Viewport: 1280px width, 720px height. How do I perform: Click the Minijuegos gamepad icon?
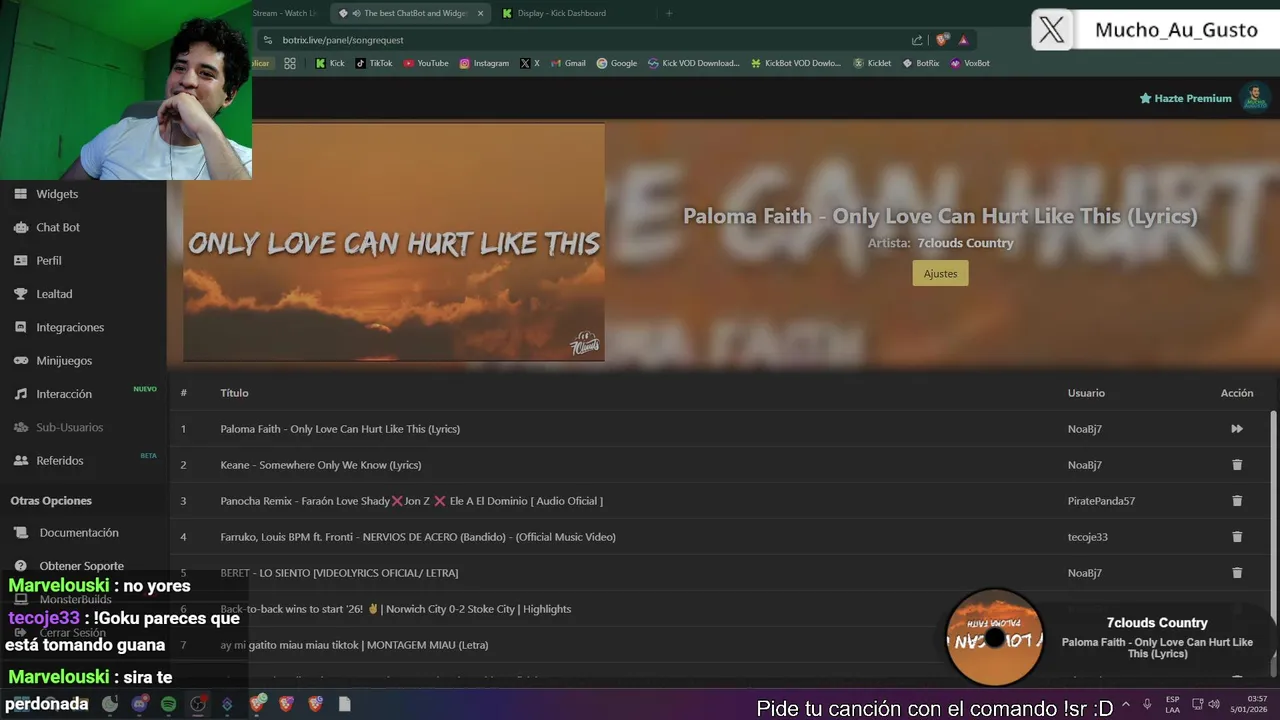pos(20,360)
